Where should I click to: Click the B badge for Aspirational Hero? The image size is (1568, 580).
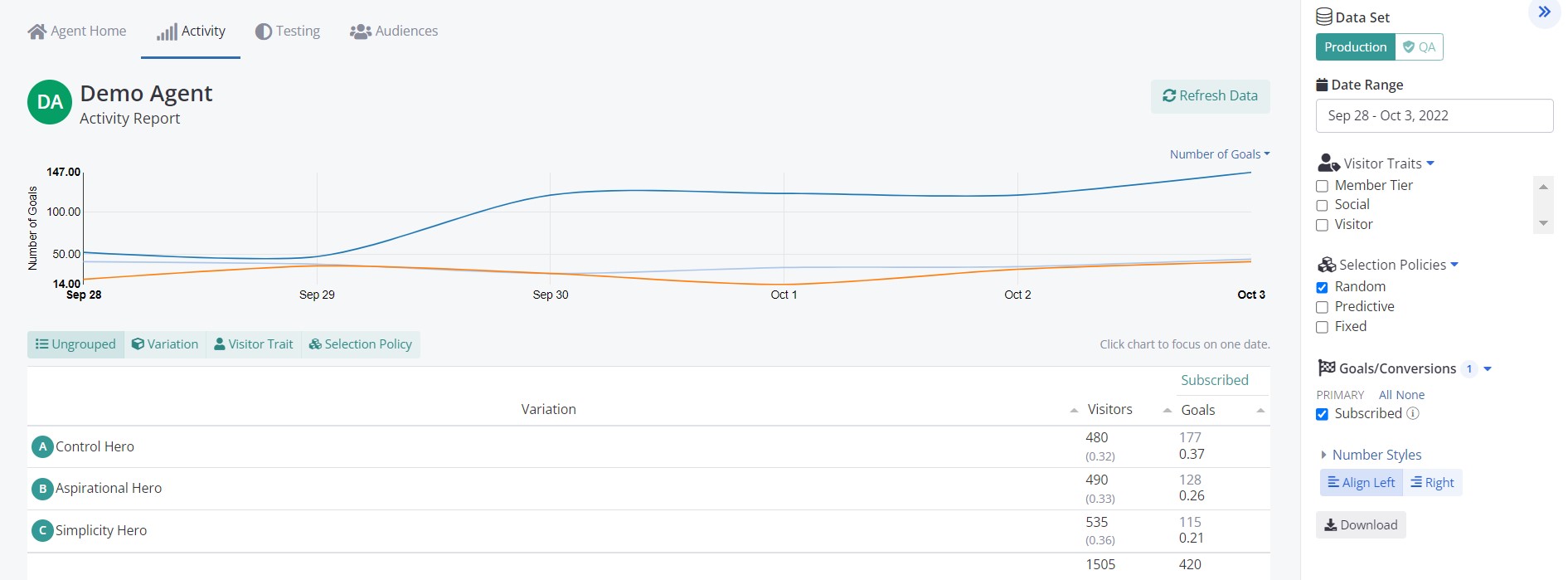pyautogui.click(x=42, y=489)
